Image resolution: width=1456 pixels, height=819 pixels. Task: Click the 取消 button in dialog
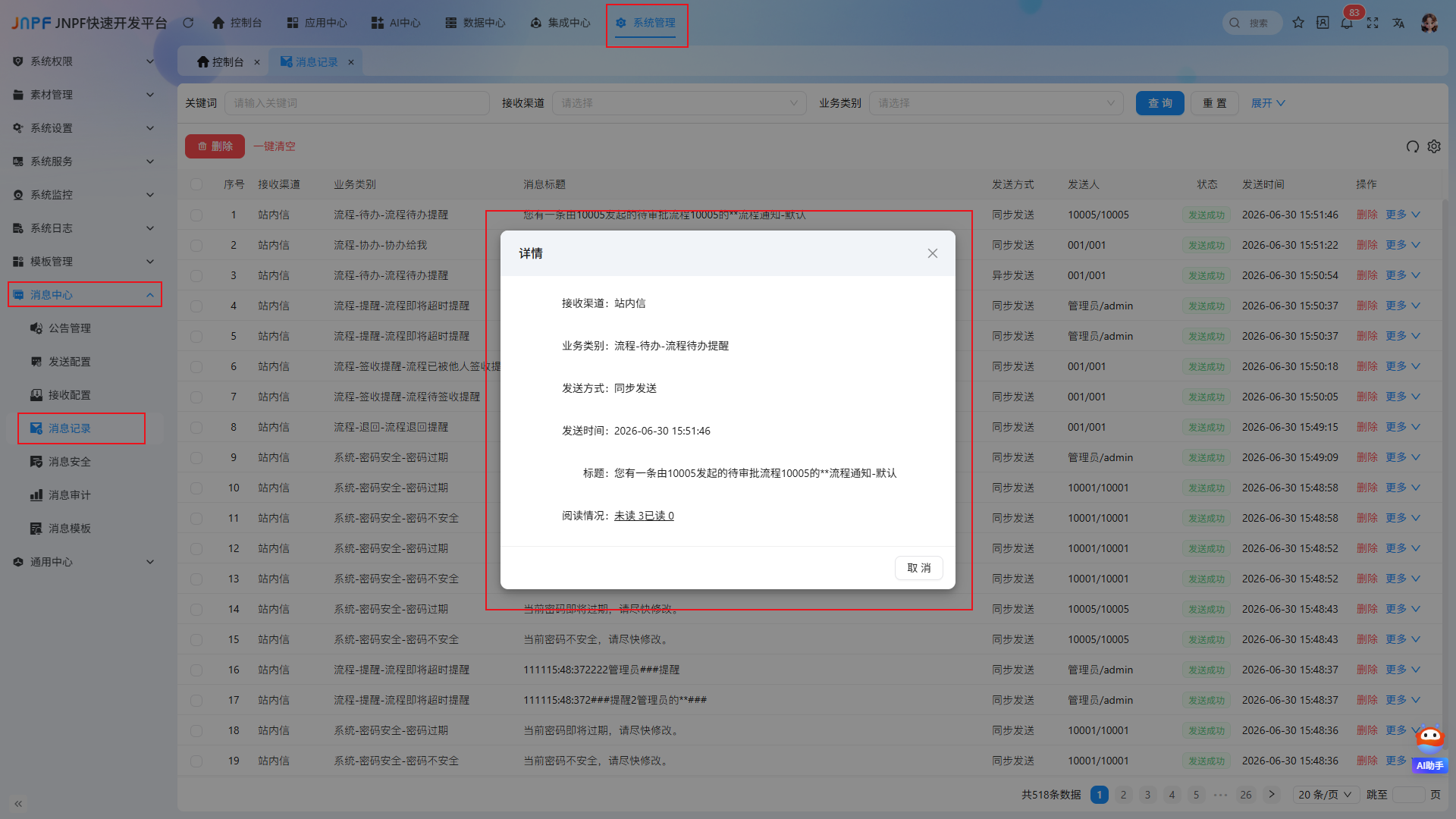(919, 568)
